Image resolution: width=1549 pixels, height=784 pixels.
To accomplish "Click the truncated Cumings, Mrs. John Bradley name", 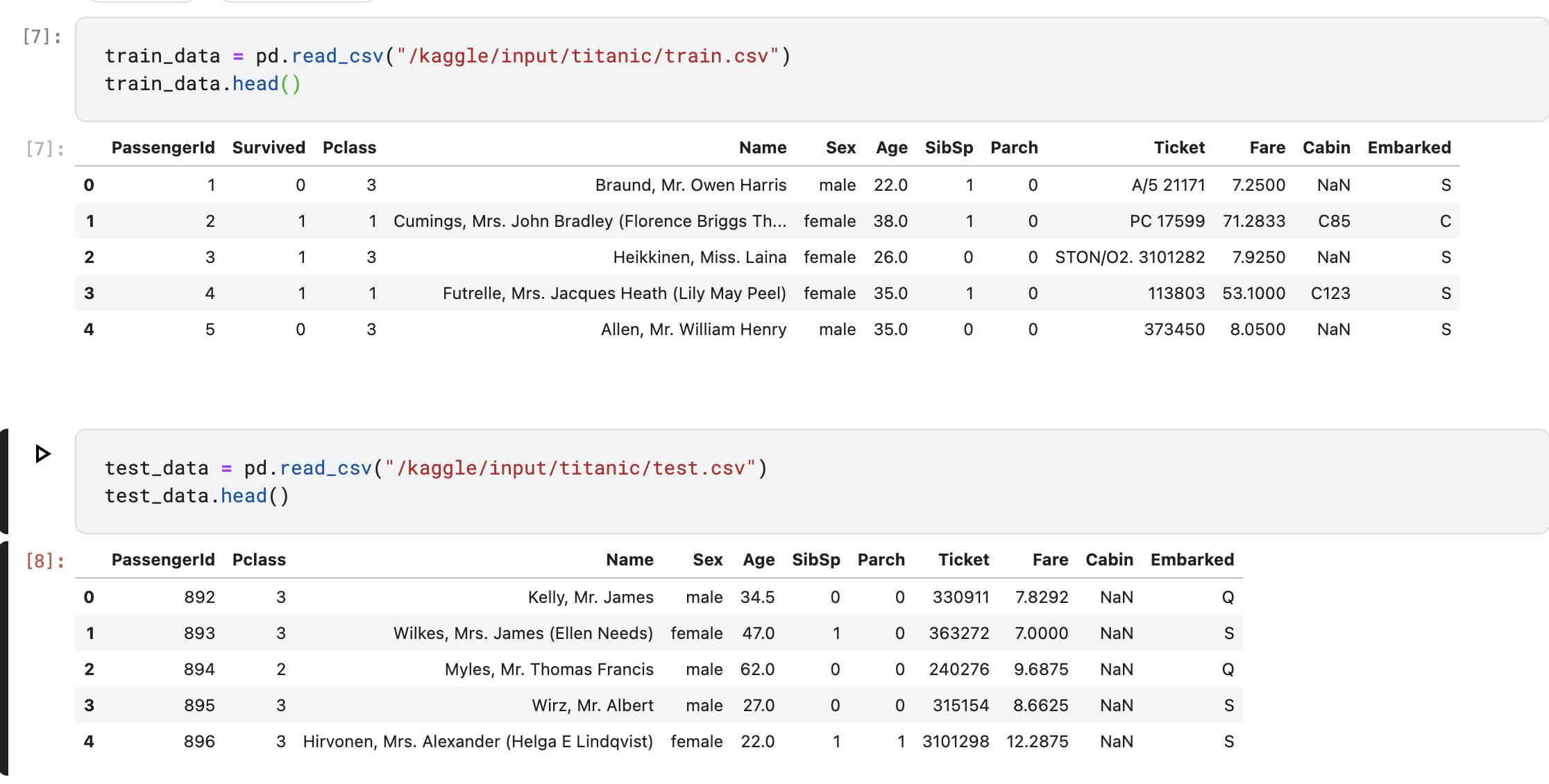I will coord(590,221).
